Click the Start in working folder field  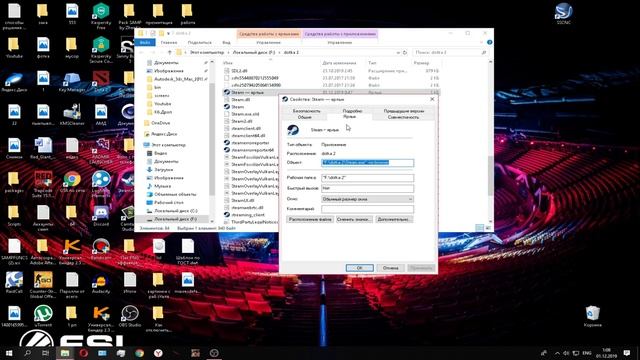[367, 178]
